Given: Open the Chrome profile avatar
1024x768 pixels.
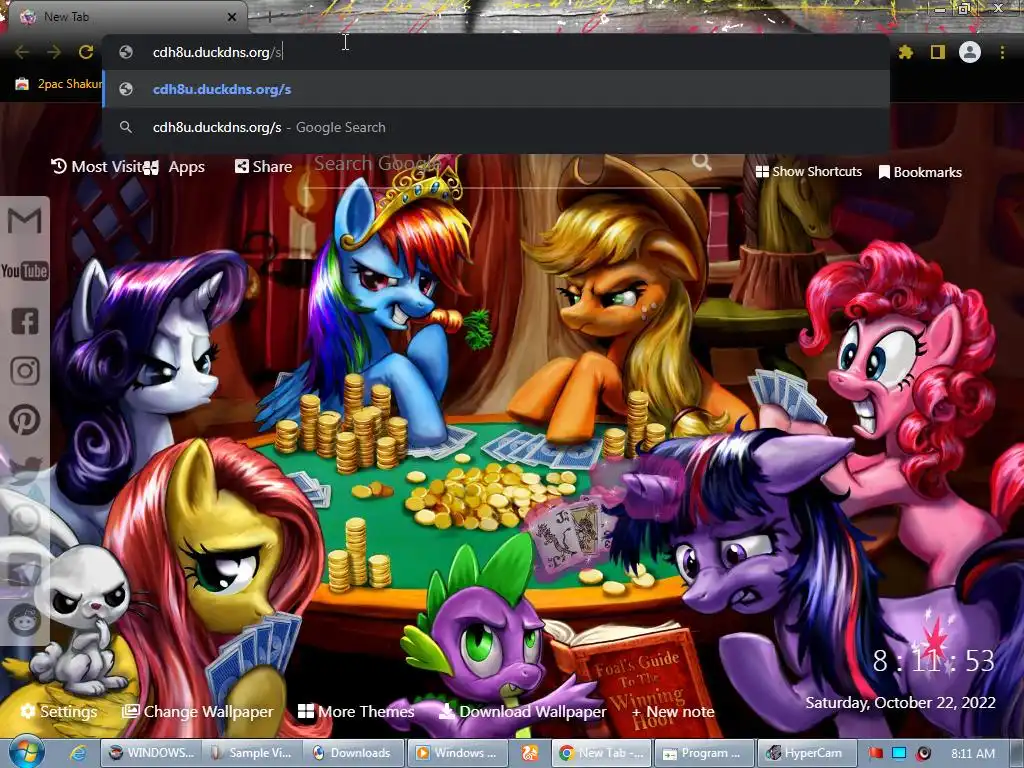Looking at the screenshot, I should click(970, 52).
